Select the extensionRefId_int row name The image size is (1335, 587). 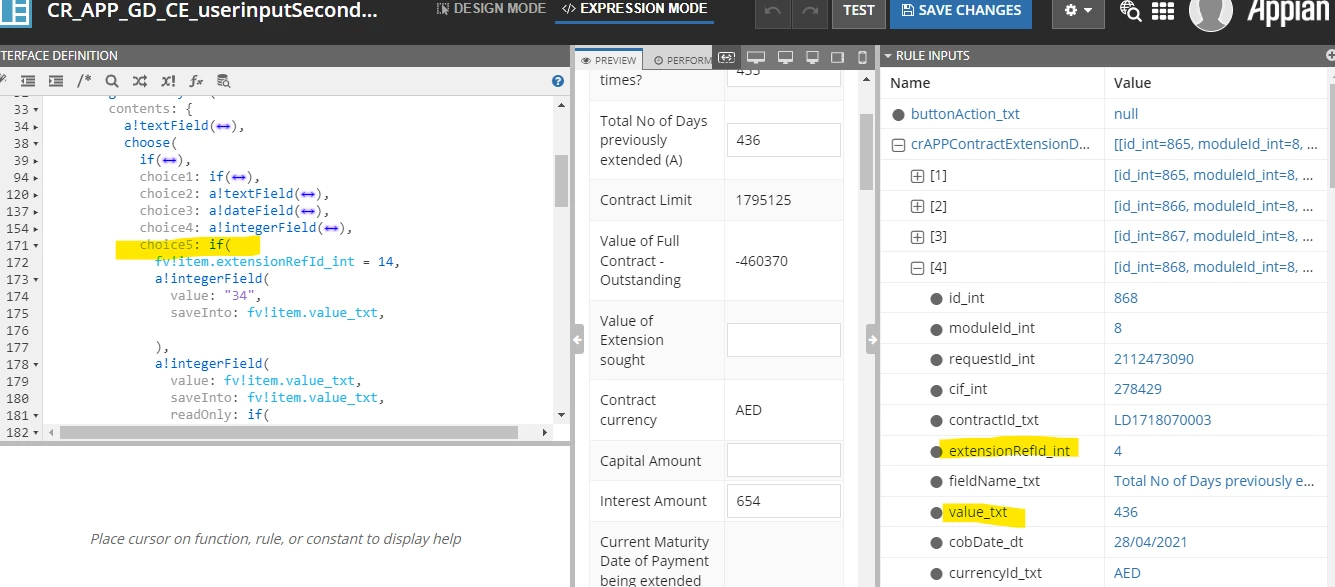1009,451
